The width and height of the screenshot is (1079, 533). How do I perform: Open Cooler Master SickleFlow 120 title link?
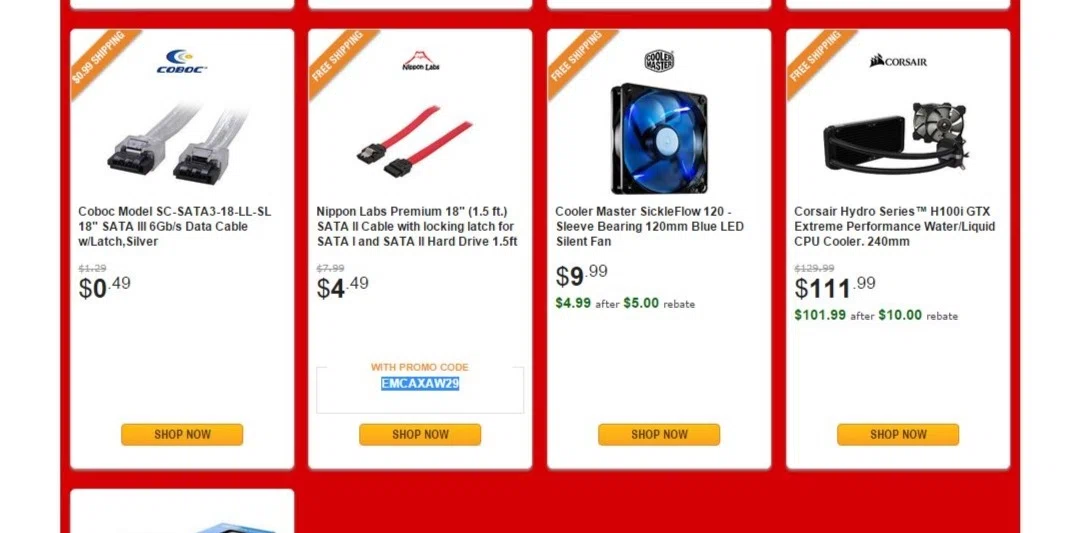click(x=650, y=226)
